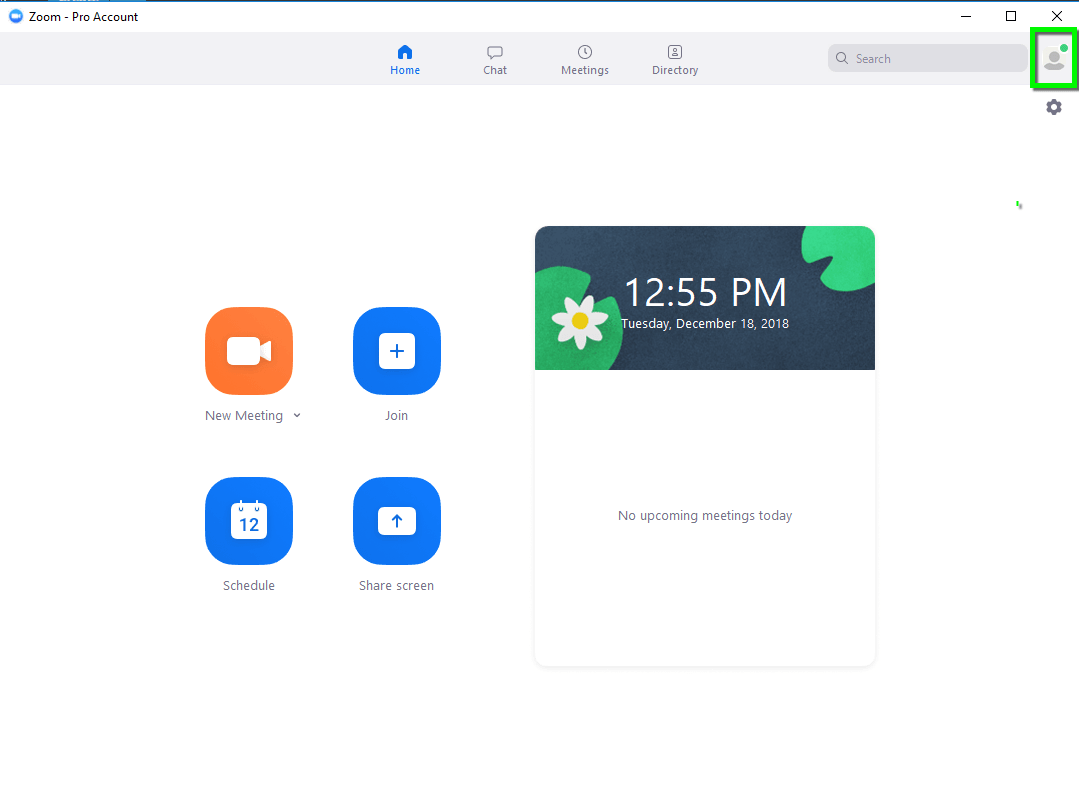1079x811 pixels.
Task: Click the Zoom logo in title bar
Action: 14,16
